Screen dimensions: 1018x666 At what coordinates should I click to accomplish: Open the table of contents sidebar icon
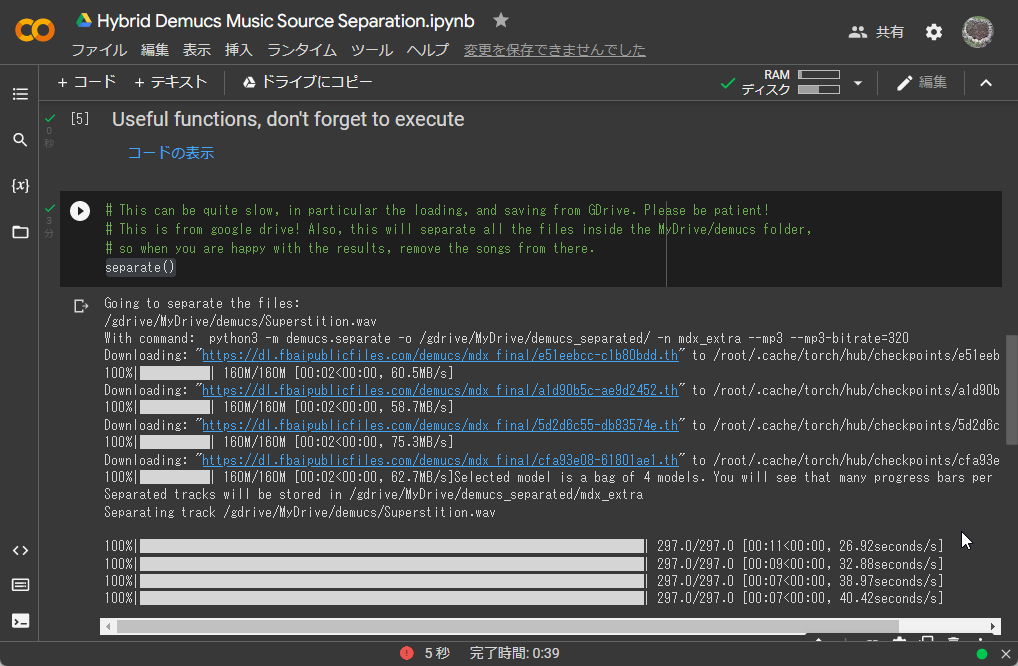pos(20,94)
